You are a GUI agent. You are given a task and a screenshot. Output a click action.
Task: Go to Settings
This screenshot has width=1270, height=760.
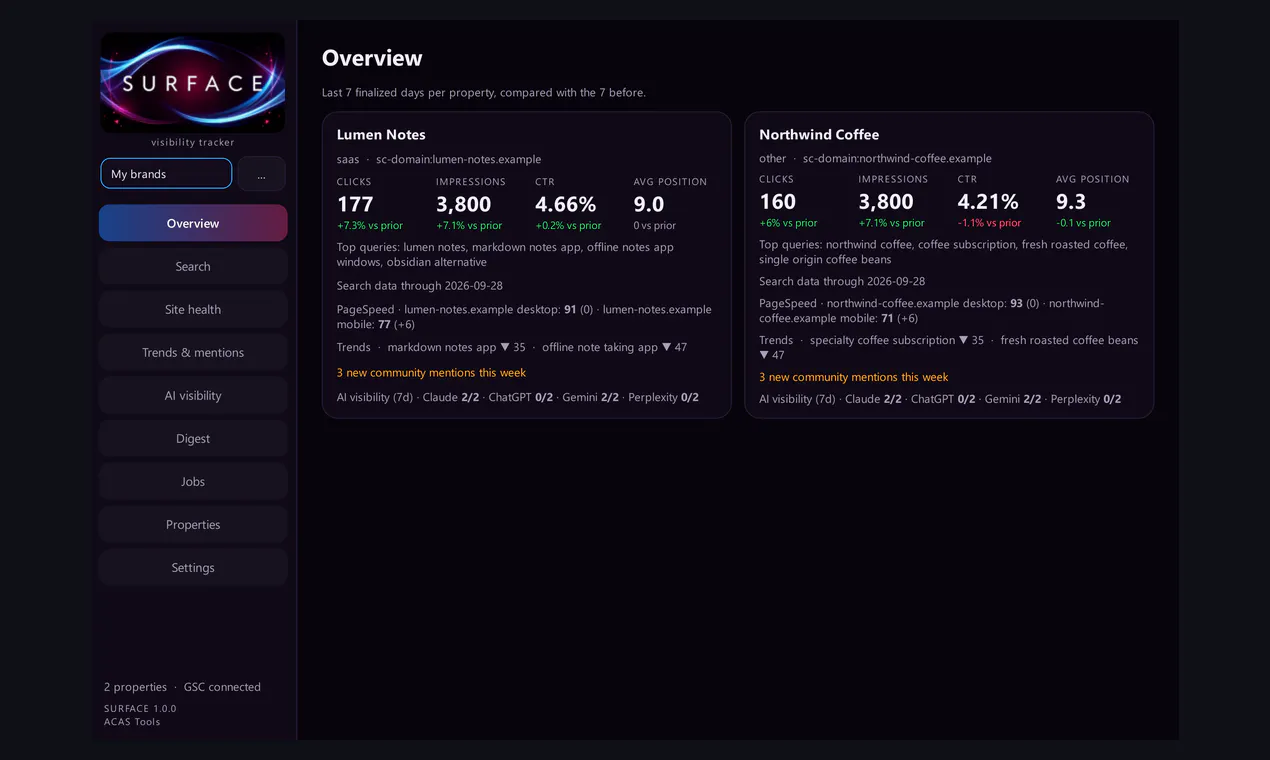tap(193, 567)
